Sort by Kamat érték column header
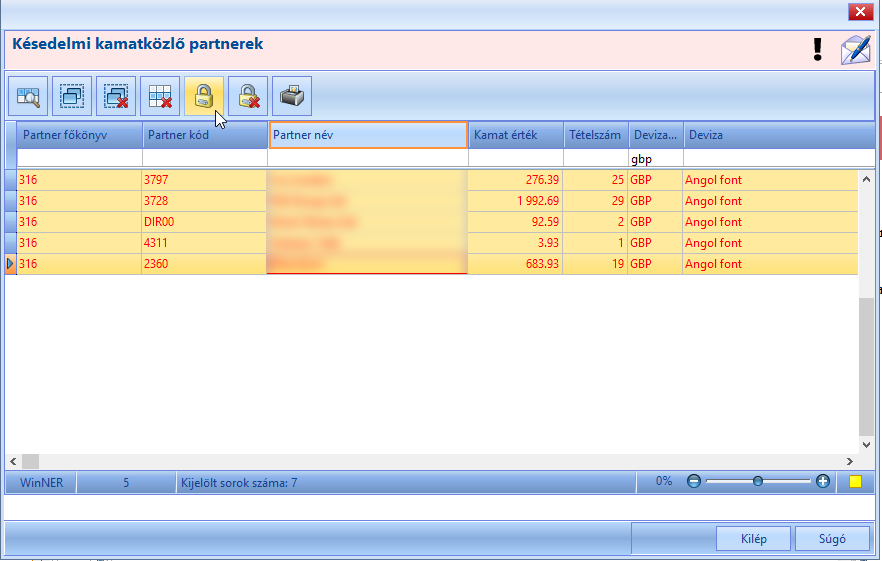 [516, 135]
